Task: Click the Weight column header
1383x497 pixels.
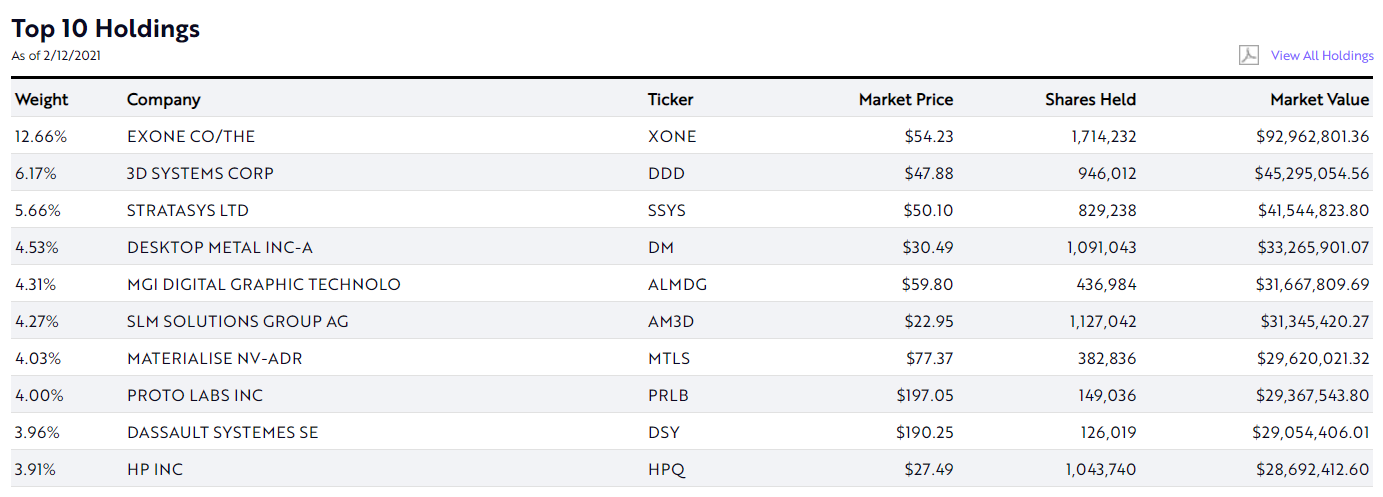Action: 42,99
